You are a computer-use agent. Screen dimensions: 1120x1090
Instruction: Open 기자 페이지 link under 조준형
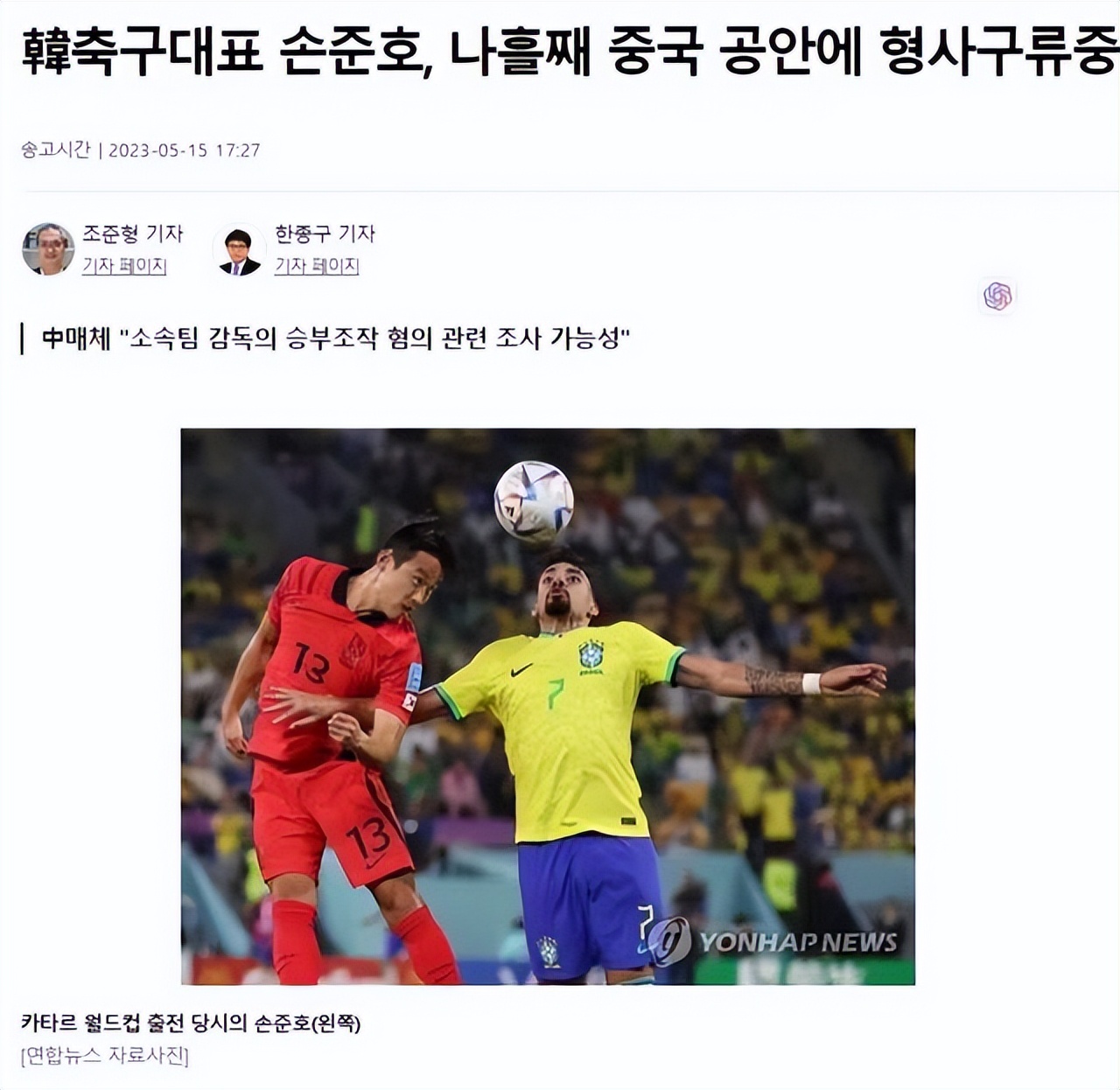tap(124, 266)
